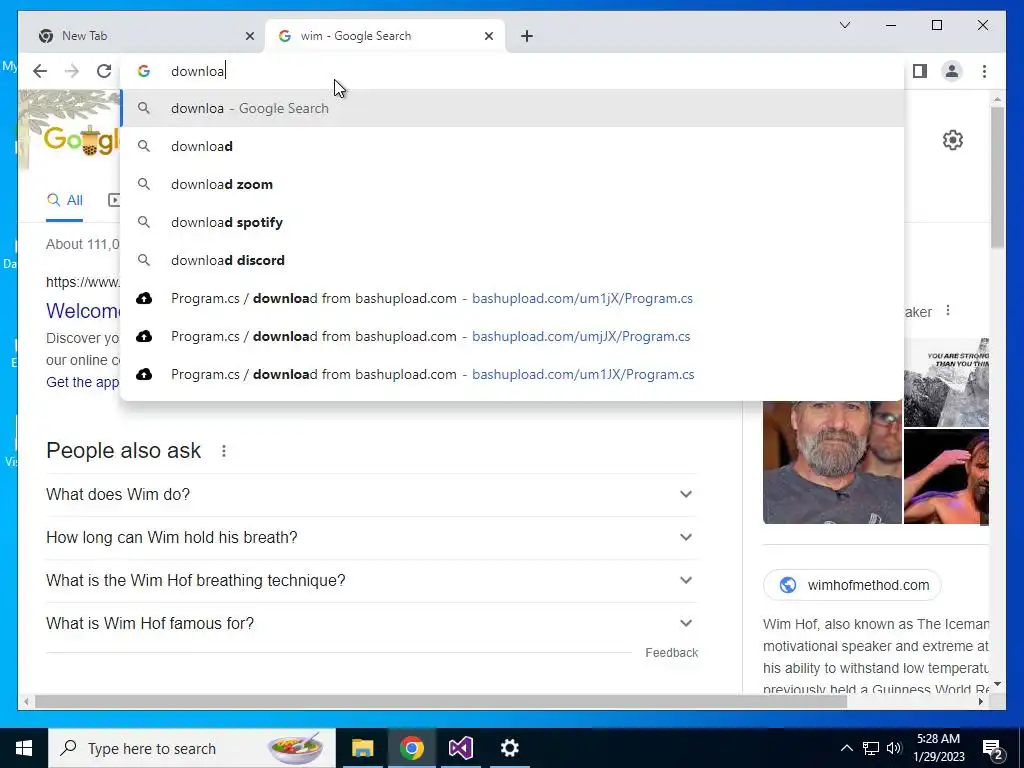The height and width of the screenshot is (768, 1024).
Task: Open the clock showing 5:28 AM
Action: click(938, 748)
